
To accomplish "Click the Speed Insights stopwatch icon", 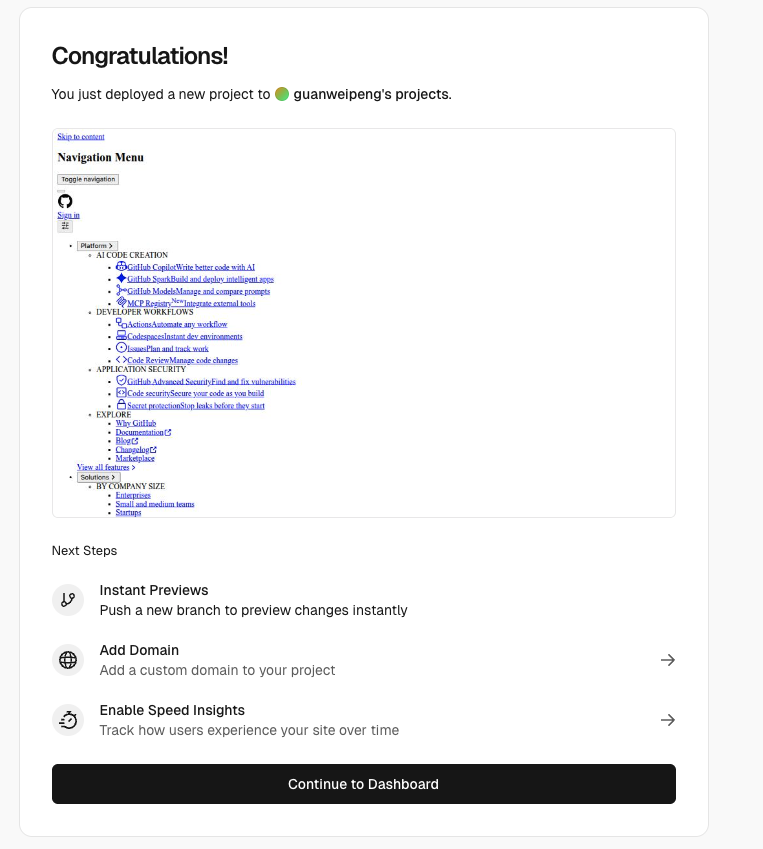I will click(68, 720).
